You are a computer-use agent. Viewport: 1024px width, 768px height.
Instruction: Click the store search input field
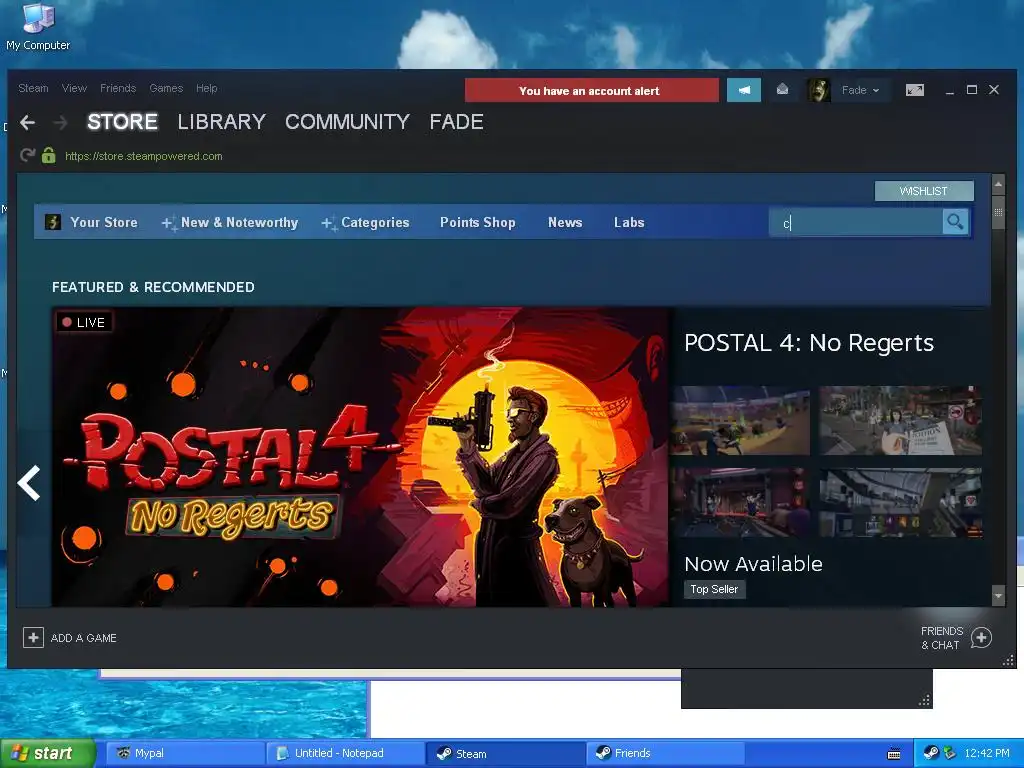pos(856,223)
